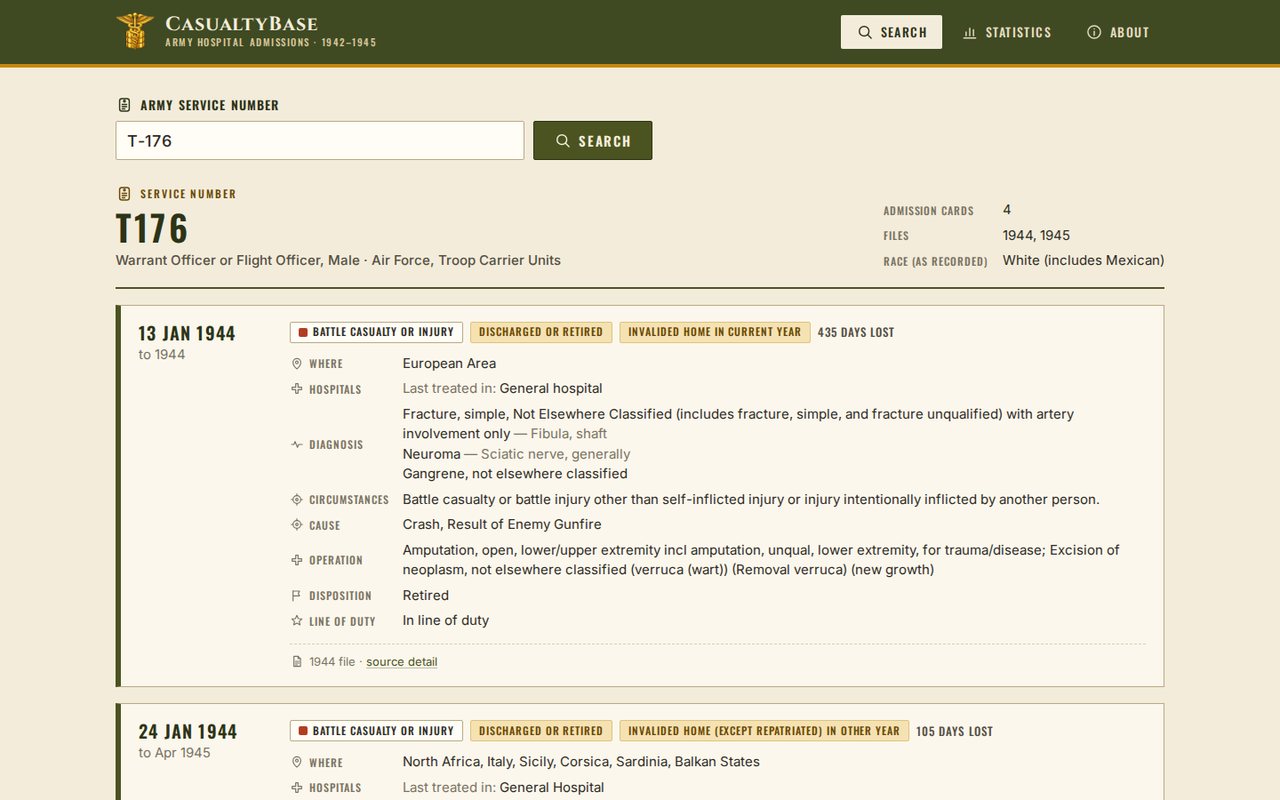The height and width of the screenshot is (800, 1280).
Task: Click the T176 service number heading
Action: click(152, 229)
